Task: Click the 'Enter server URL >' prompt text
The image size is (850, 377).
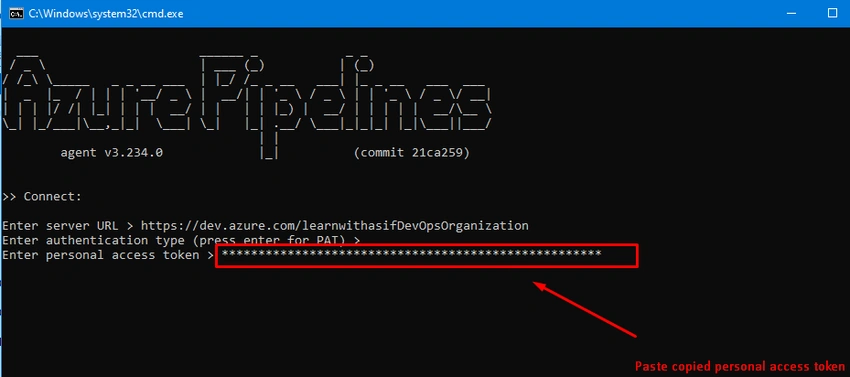Action: coord(69,226)
